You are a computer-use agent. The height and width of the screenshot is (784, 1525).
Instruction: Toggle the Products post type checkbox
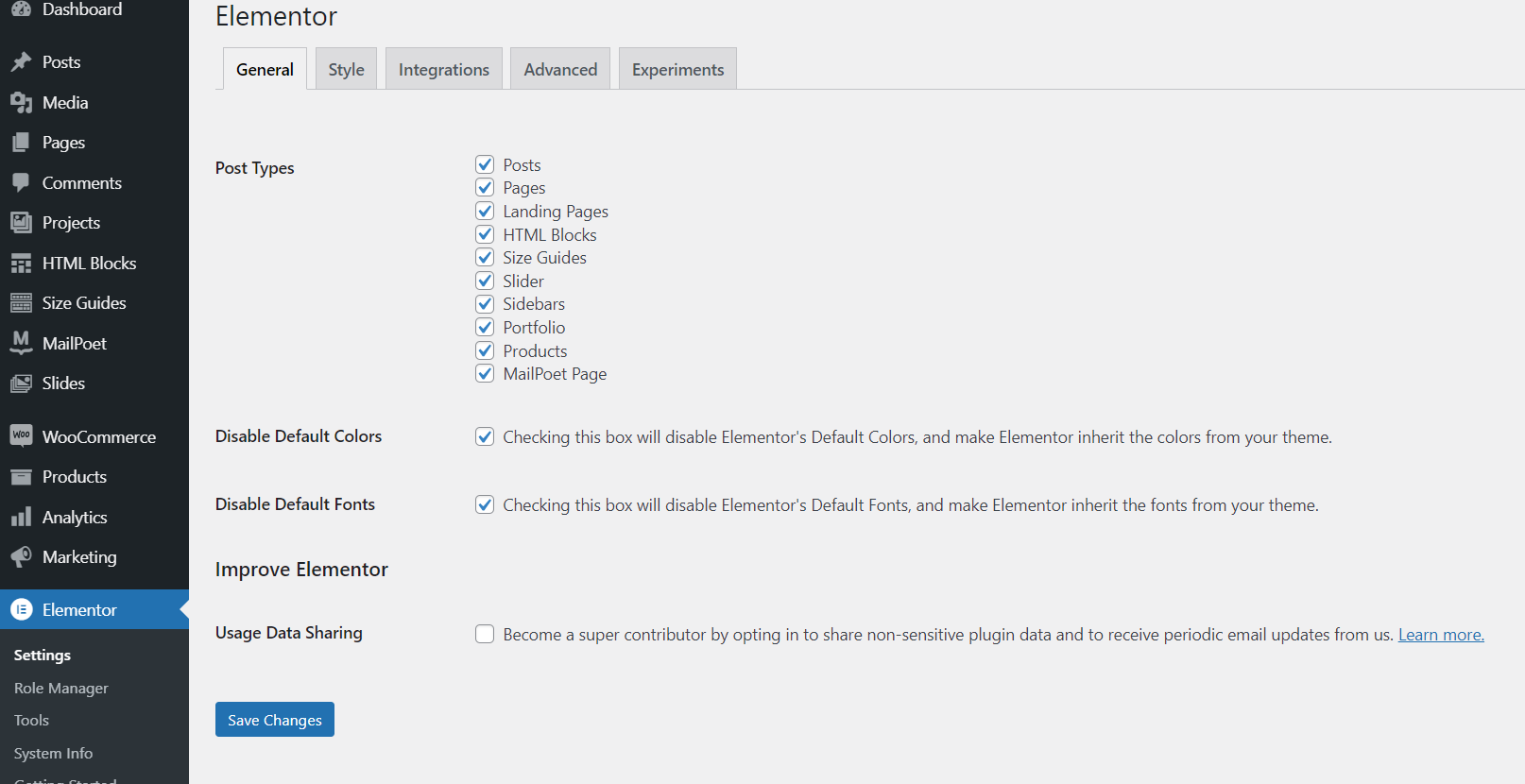coord(485,350)
